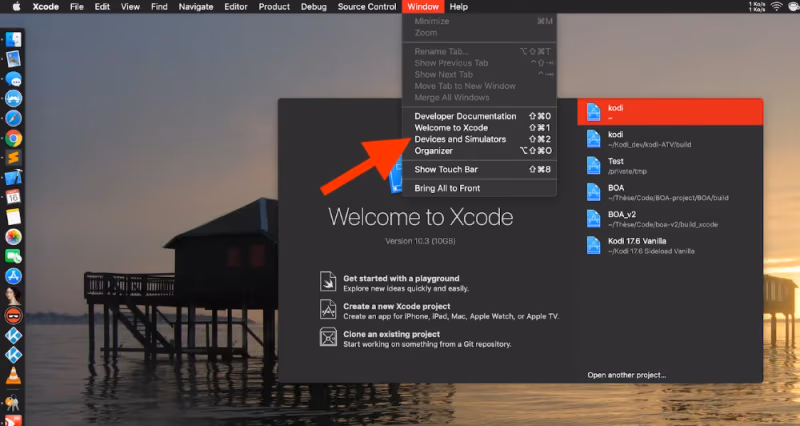Open Messages in the Dock
The width and height of the screenshot is (800, 426).
(13, 79)
